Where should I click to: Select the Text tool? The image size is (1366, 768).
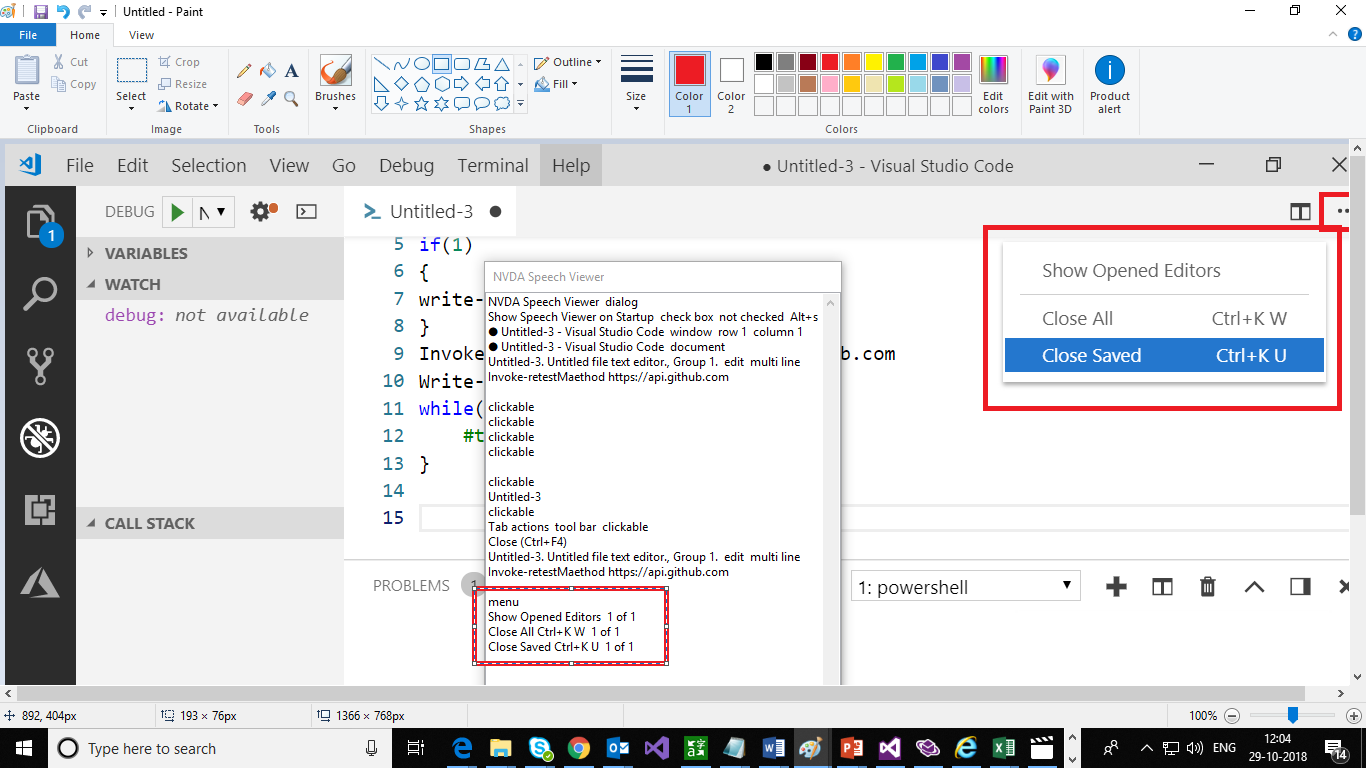[x=292, y=72]
